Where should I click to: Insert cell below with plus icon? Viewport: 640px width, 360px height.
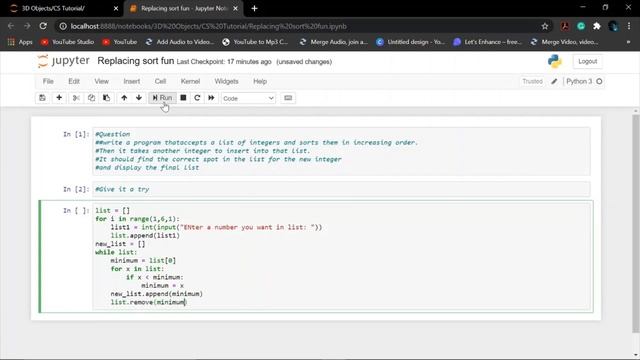[59, 98]
